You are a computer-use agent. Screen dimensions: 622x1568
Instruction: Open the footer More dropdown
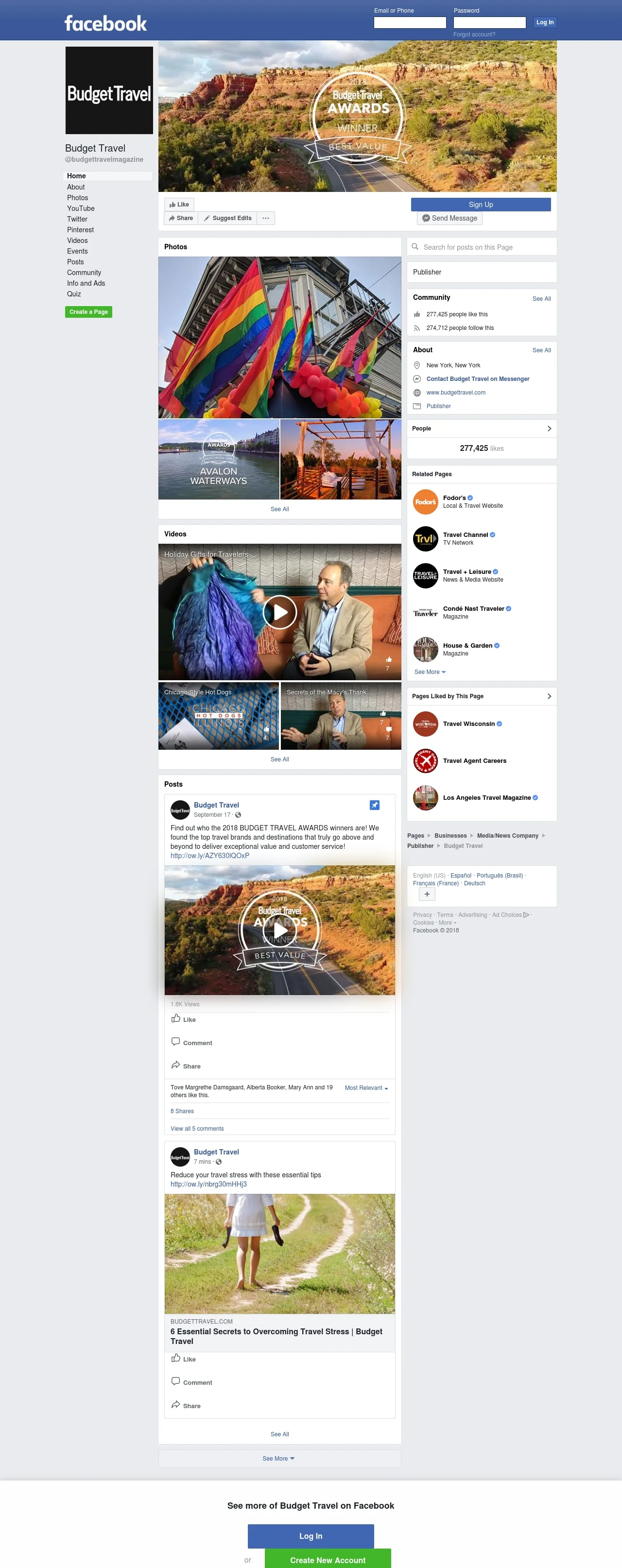448,923
